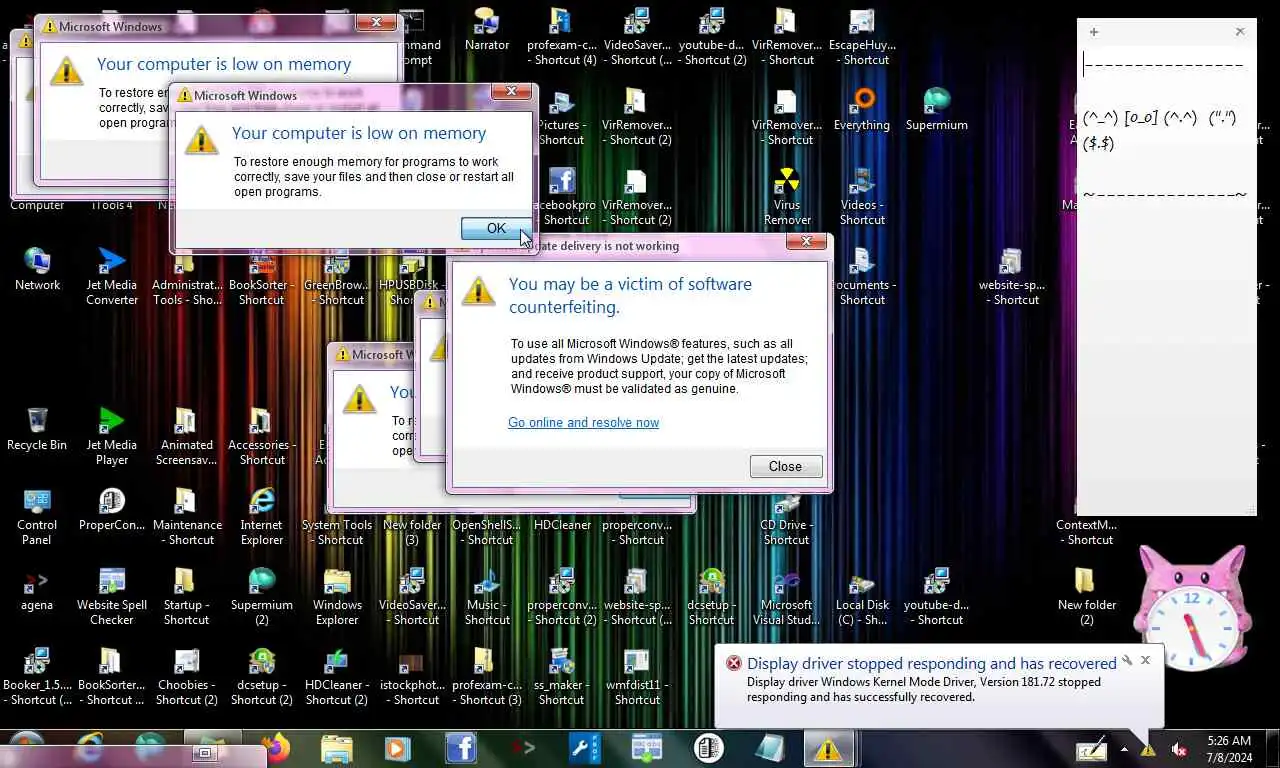
Task: Select the Videos shortcut icon
Action: coord(862,197)
